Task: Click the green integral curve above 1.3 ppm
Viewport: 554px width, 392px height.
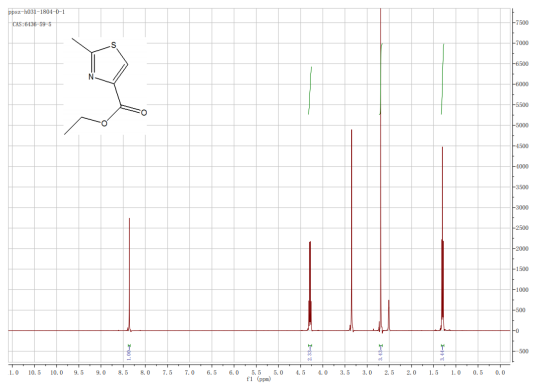Action: (x=442, y=79)
